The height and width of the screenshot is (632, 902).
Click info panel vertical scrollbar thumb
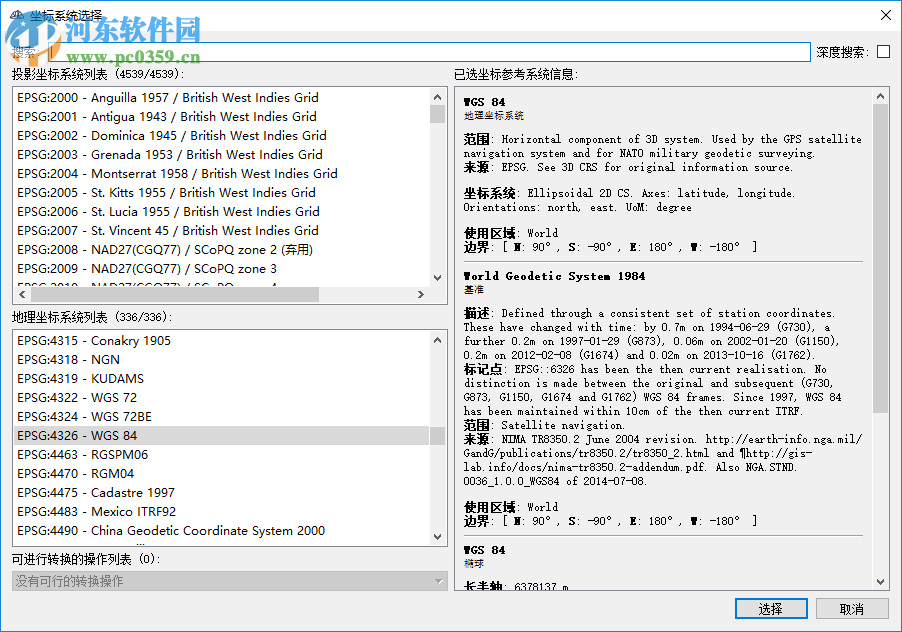pyautogui.click(x=880, y=258)
